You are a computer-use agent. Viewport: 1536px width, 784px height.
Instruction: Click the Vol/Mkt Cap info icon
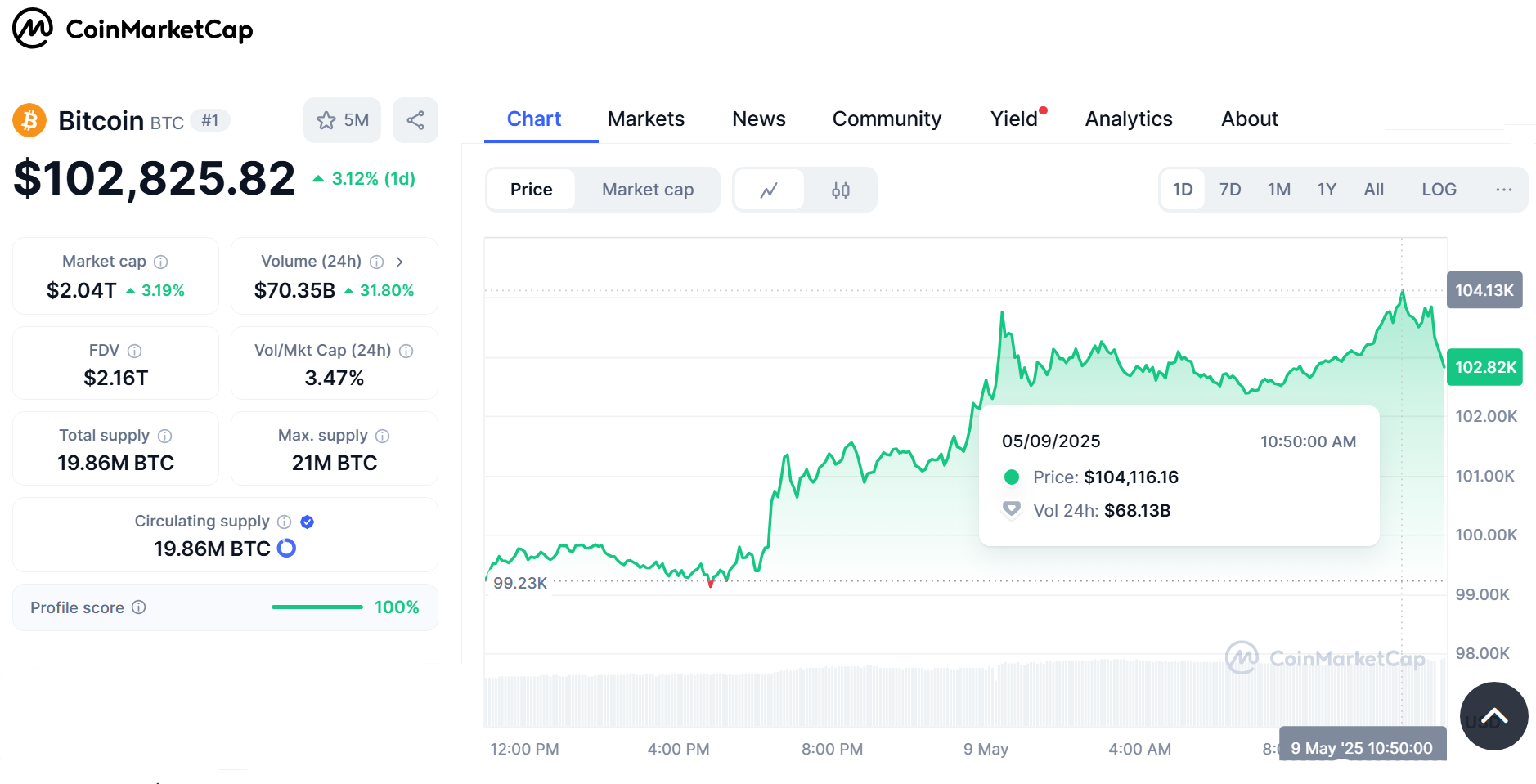tap(406, 351)
